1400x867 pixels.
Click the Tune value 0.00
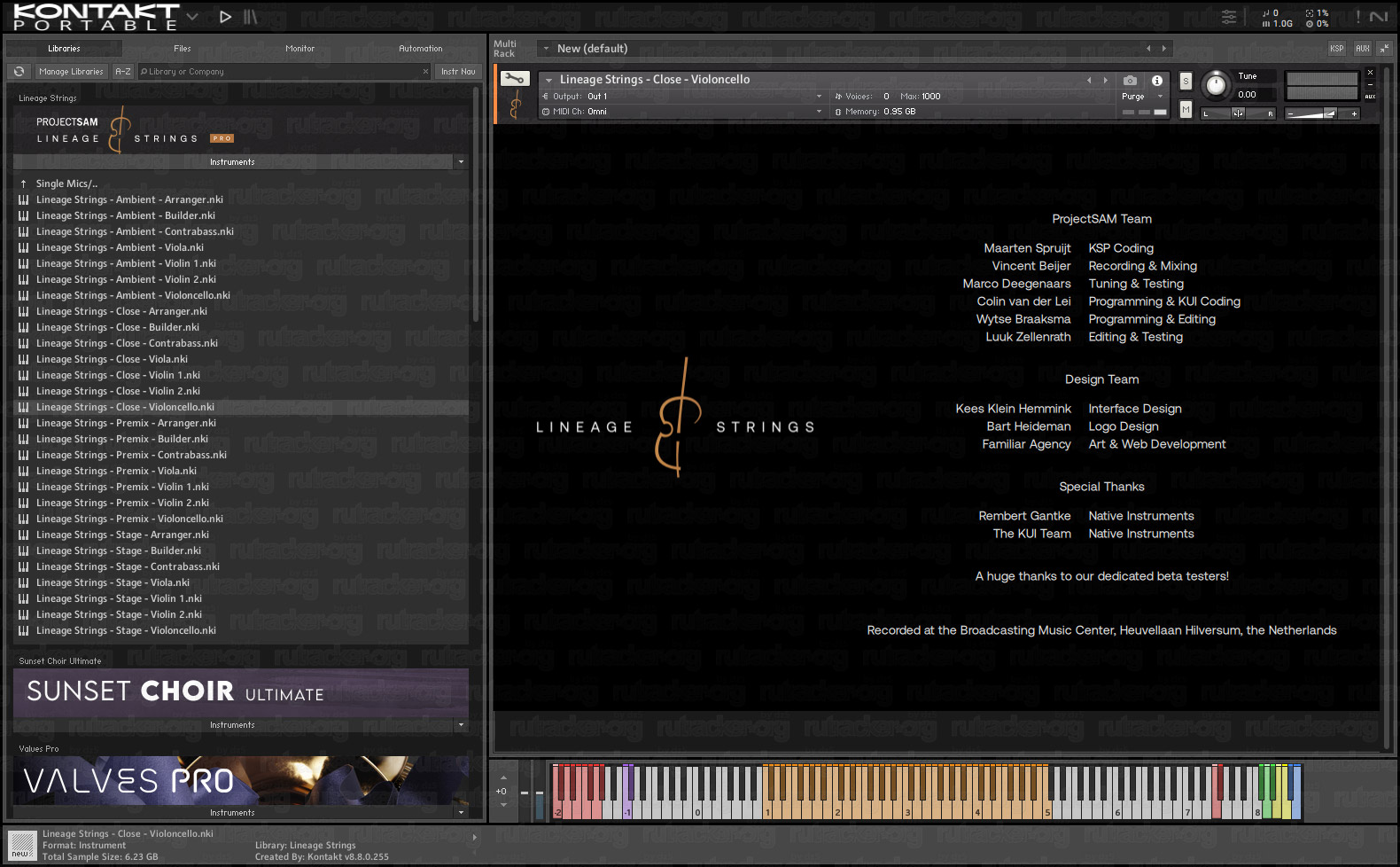click(x=1247, y=95)
